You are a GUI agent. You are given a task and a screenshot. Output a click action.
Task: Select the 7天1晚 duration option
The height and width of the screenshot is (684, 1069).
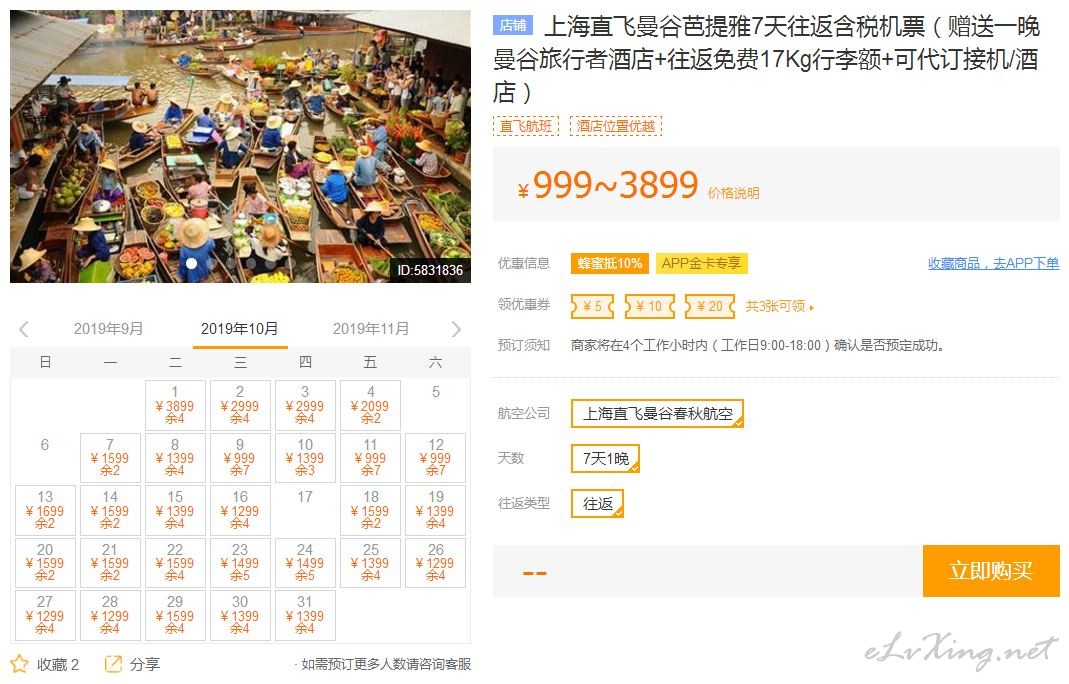[605, 458]
